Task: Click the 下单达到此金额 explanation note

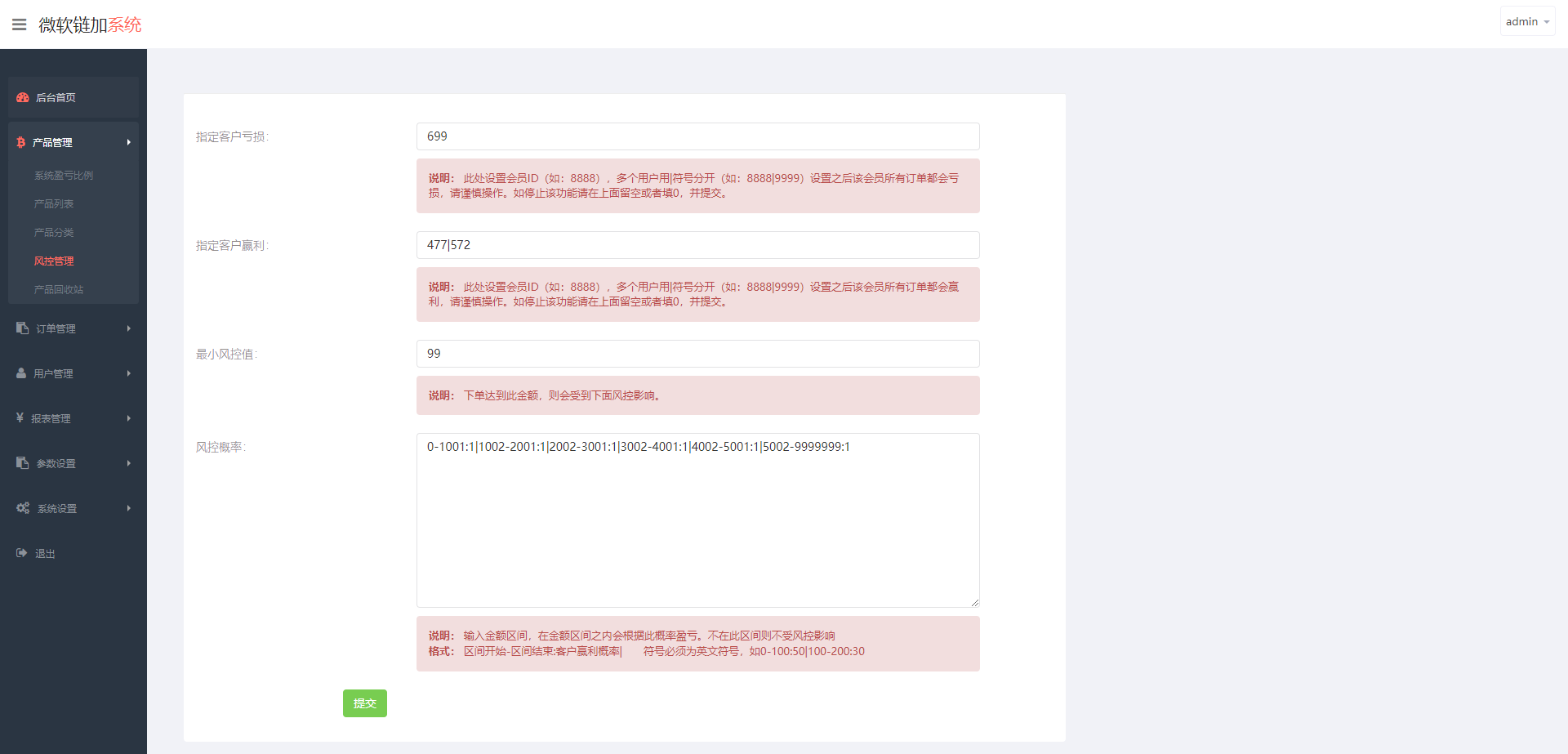Action: (x=698, y=395)
